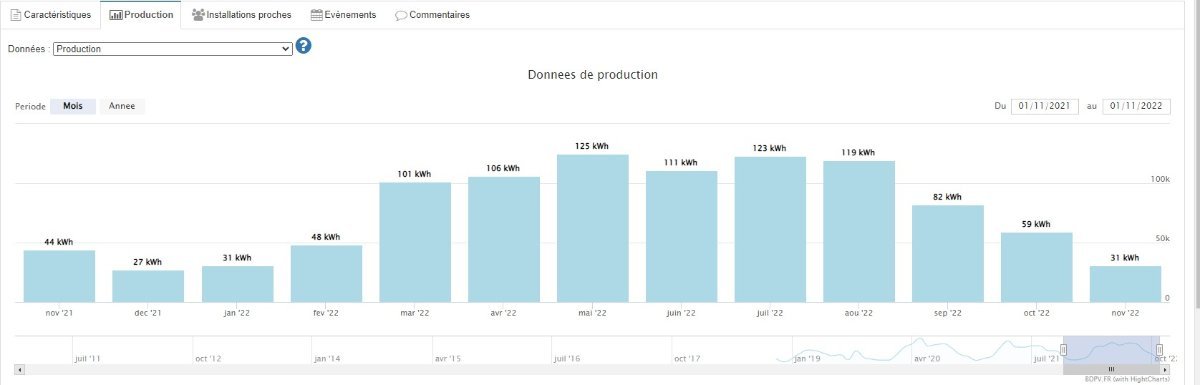The height and width of the screenshot is (385, 1200).
Task: Click the fev '22 bar (48 kWh)
Action: tap(326, 274)
